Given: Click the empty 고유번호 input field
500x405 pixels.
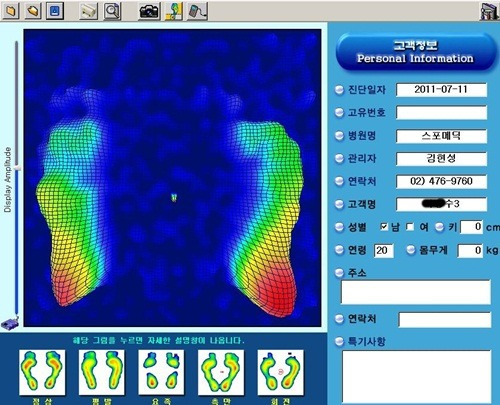Looking at the screenshot, I should (x=441, y=113).
